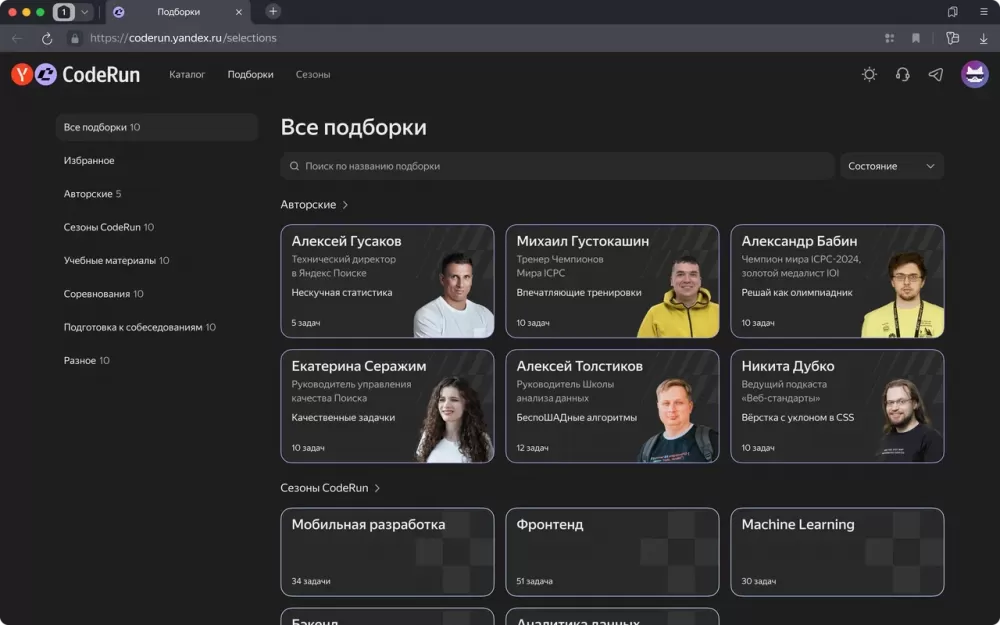Screen dimensions: 1000x625
Task: Expand the tab group dropdown arrow
Action: click(84, 12)
